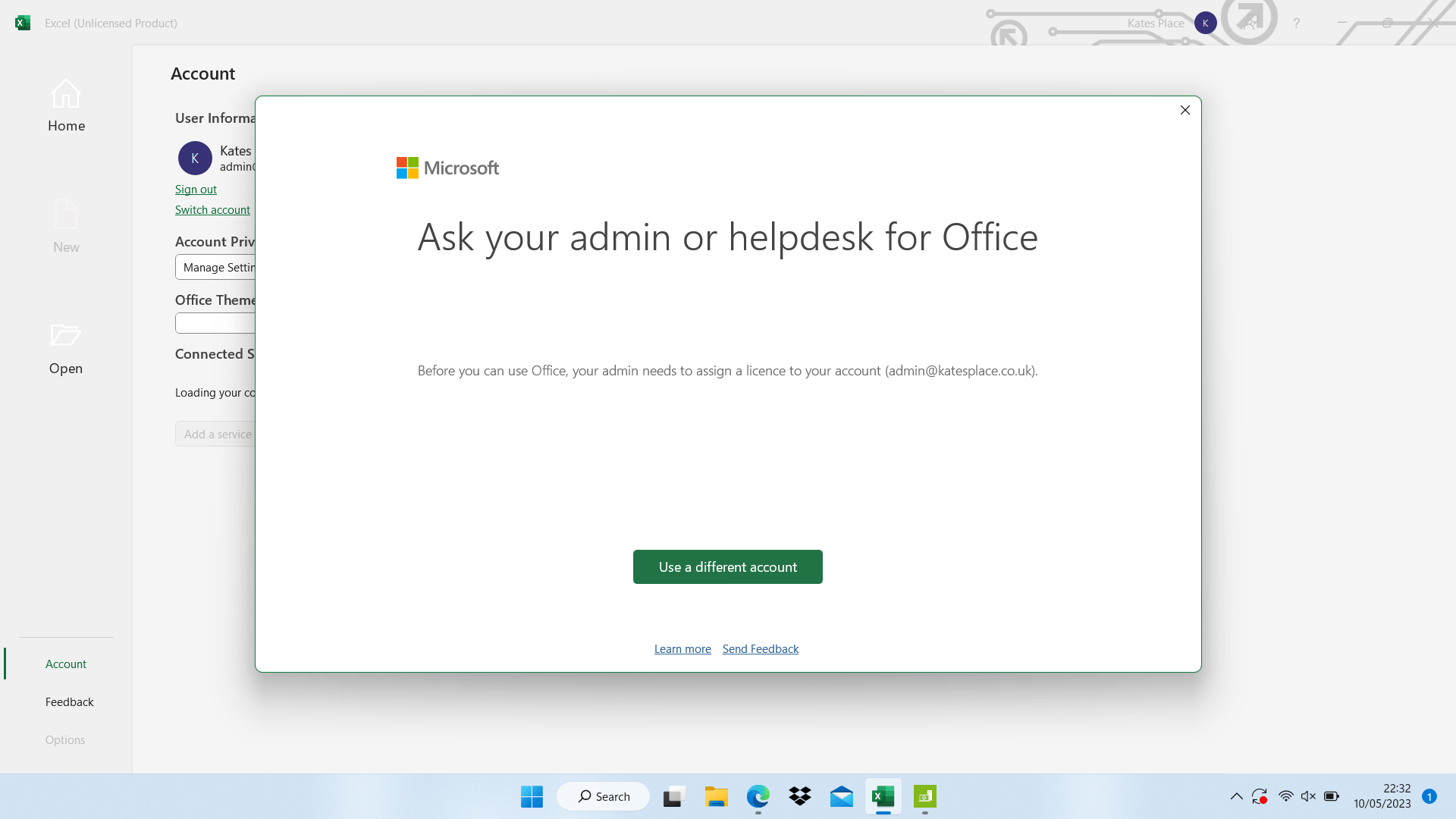Click the Send Feedback link
1456x819 pixels.
[760, 649]
